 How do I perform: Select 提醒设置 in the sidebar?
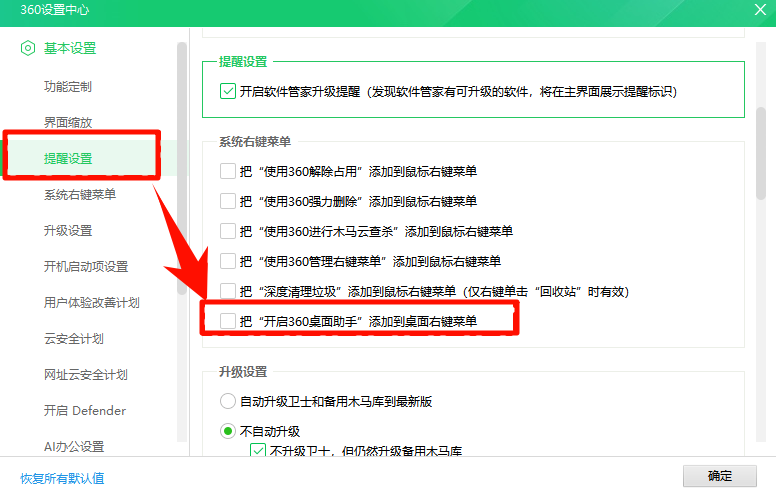point(68,158)
